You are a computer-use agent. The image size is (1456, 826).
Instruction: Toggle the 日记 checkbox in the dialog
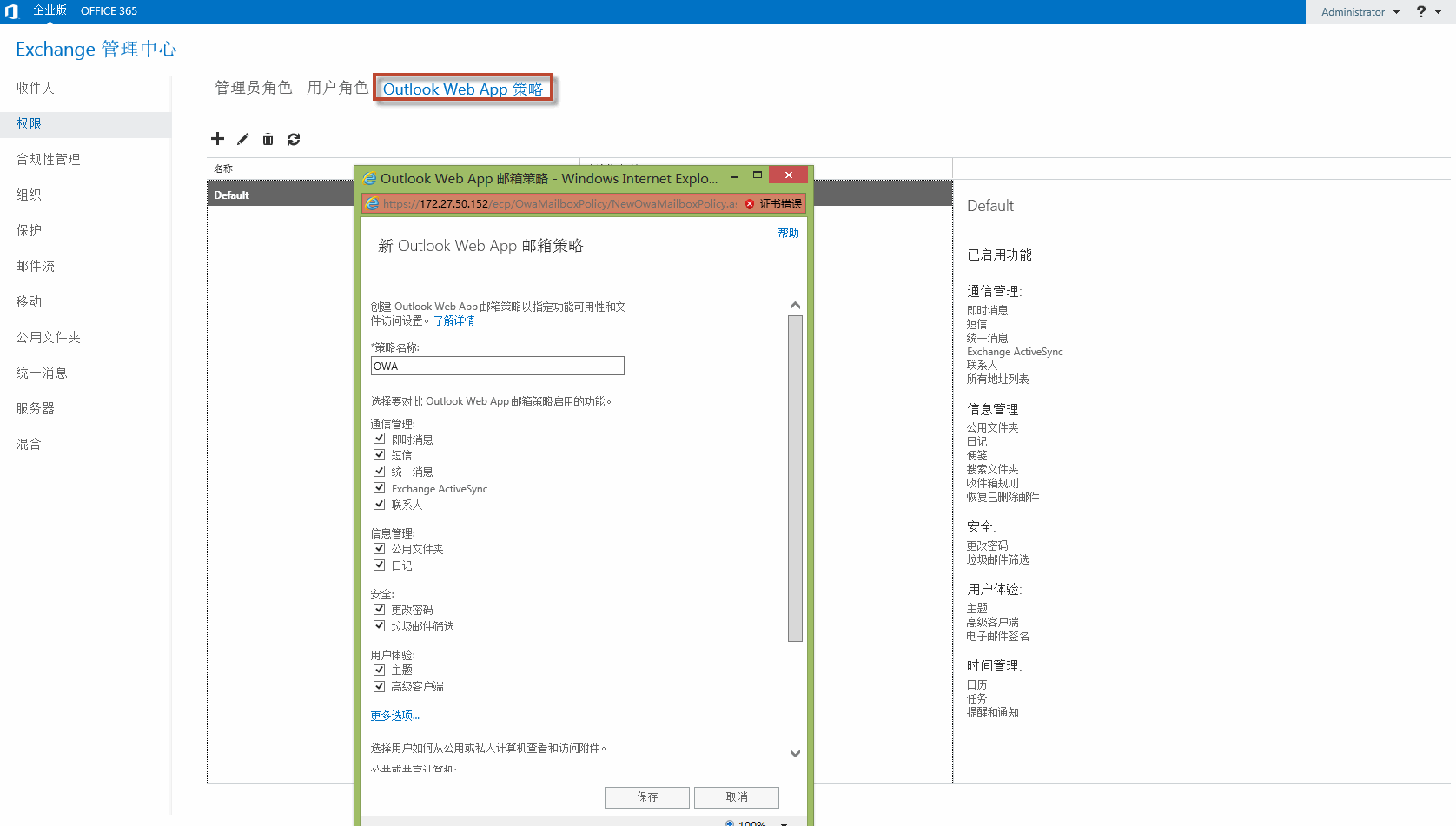click(380, 565)
